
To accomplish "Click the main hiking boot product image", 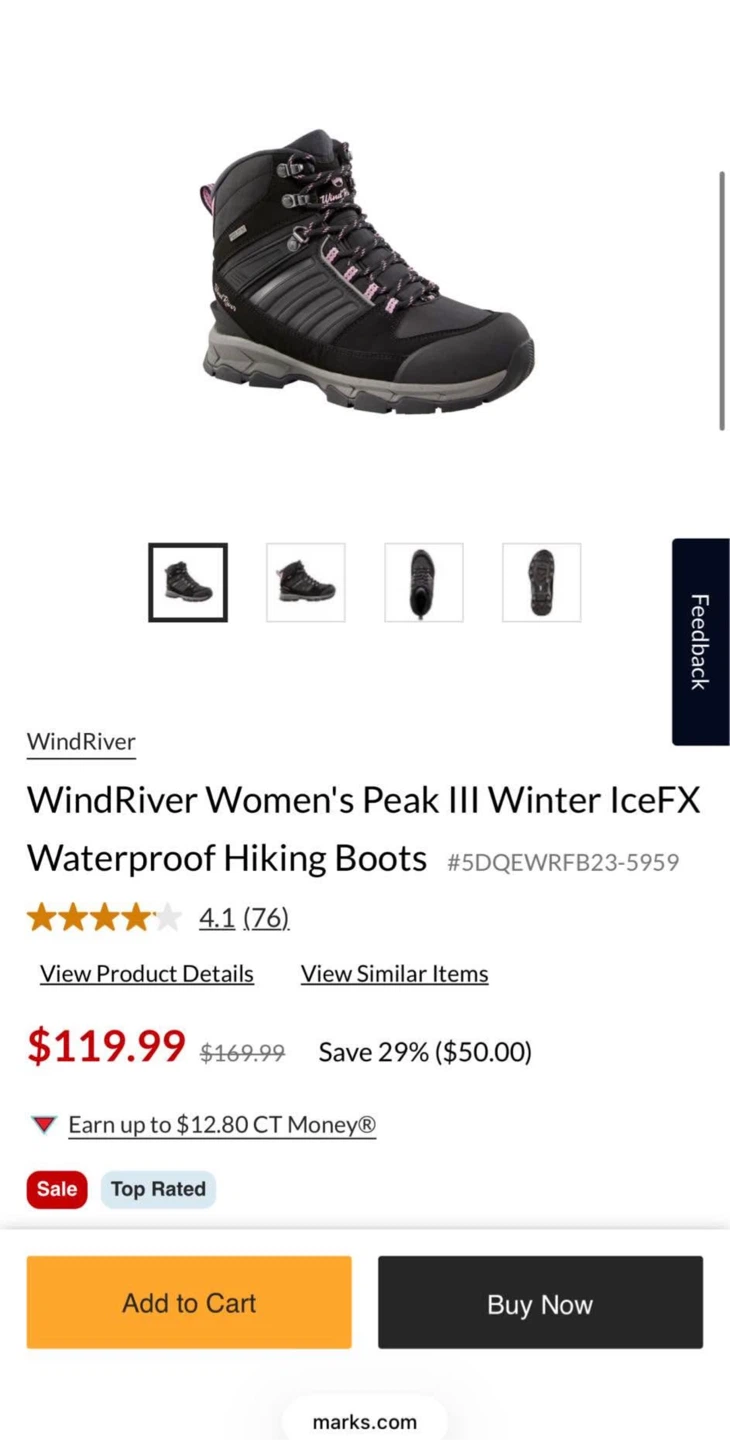I will (365, 271).
